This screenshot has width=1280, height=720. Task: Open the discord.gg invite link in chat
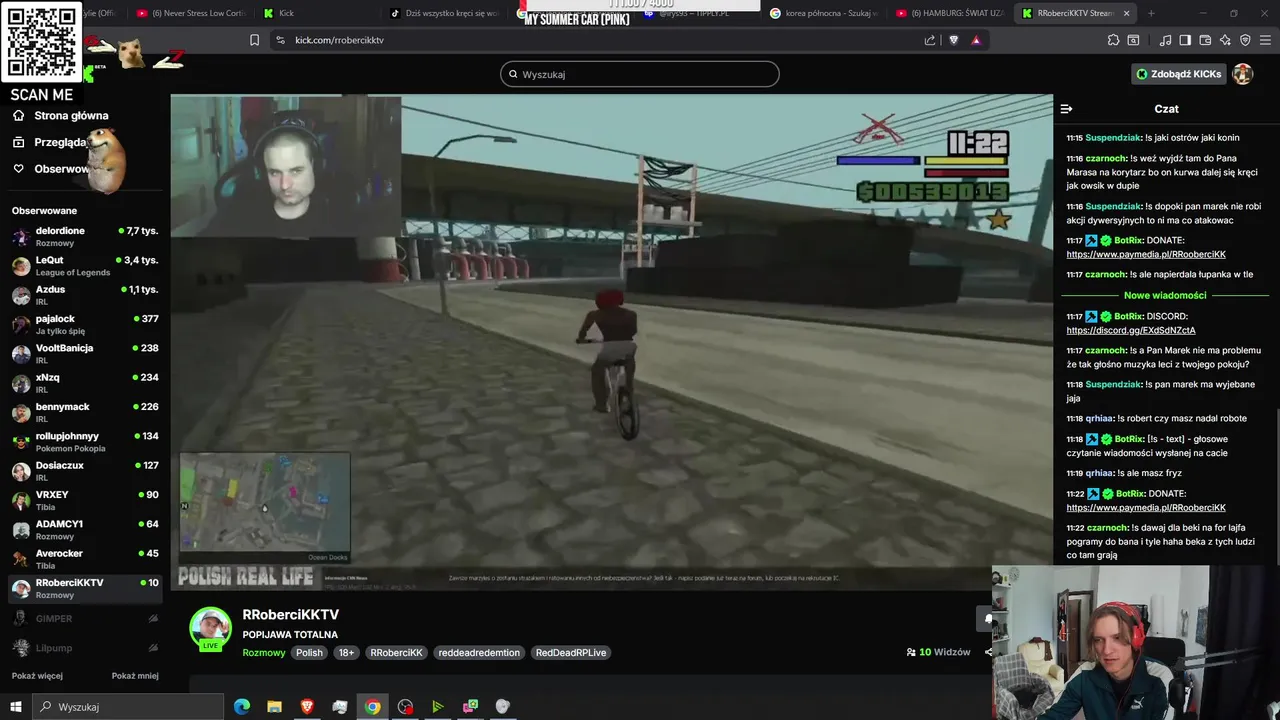[1131, 330]
